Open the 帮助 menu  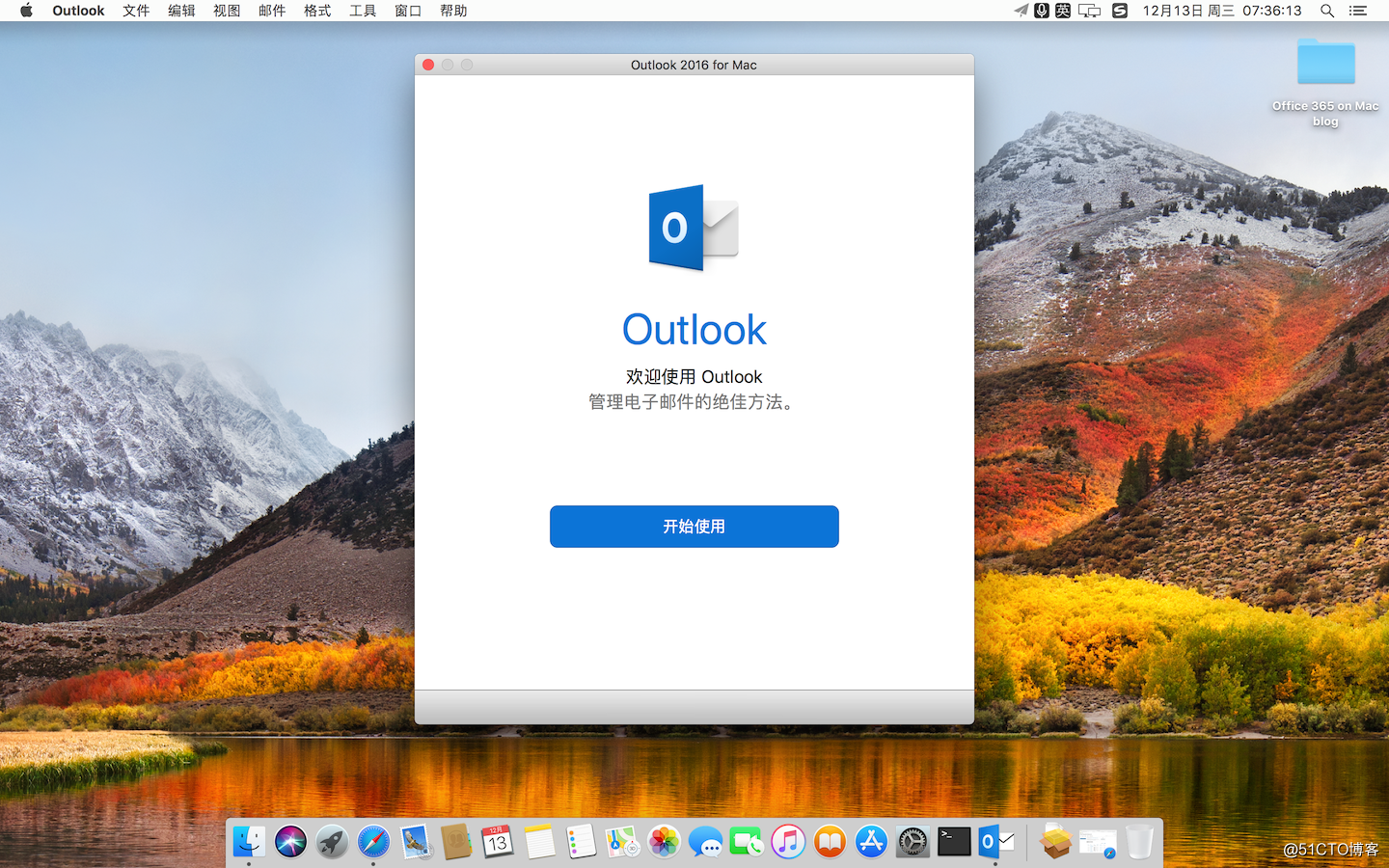(453, 11)
